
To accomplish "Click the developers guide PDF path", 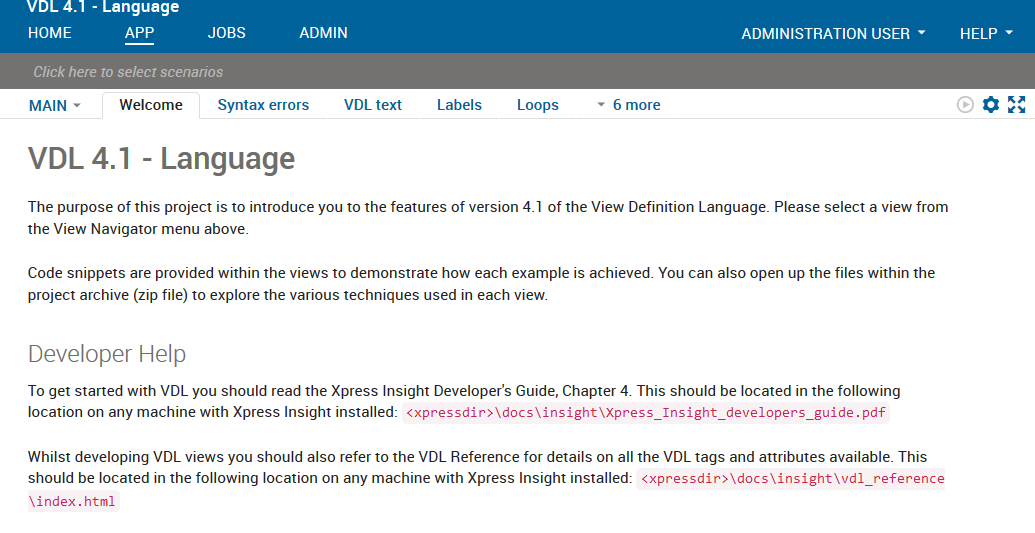I will 646,413.
